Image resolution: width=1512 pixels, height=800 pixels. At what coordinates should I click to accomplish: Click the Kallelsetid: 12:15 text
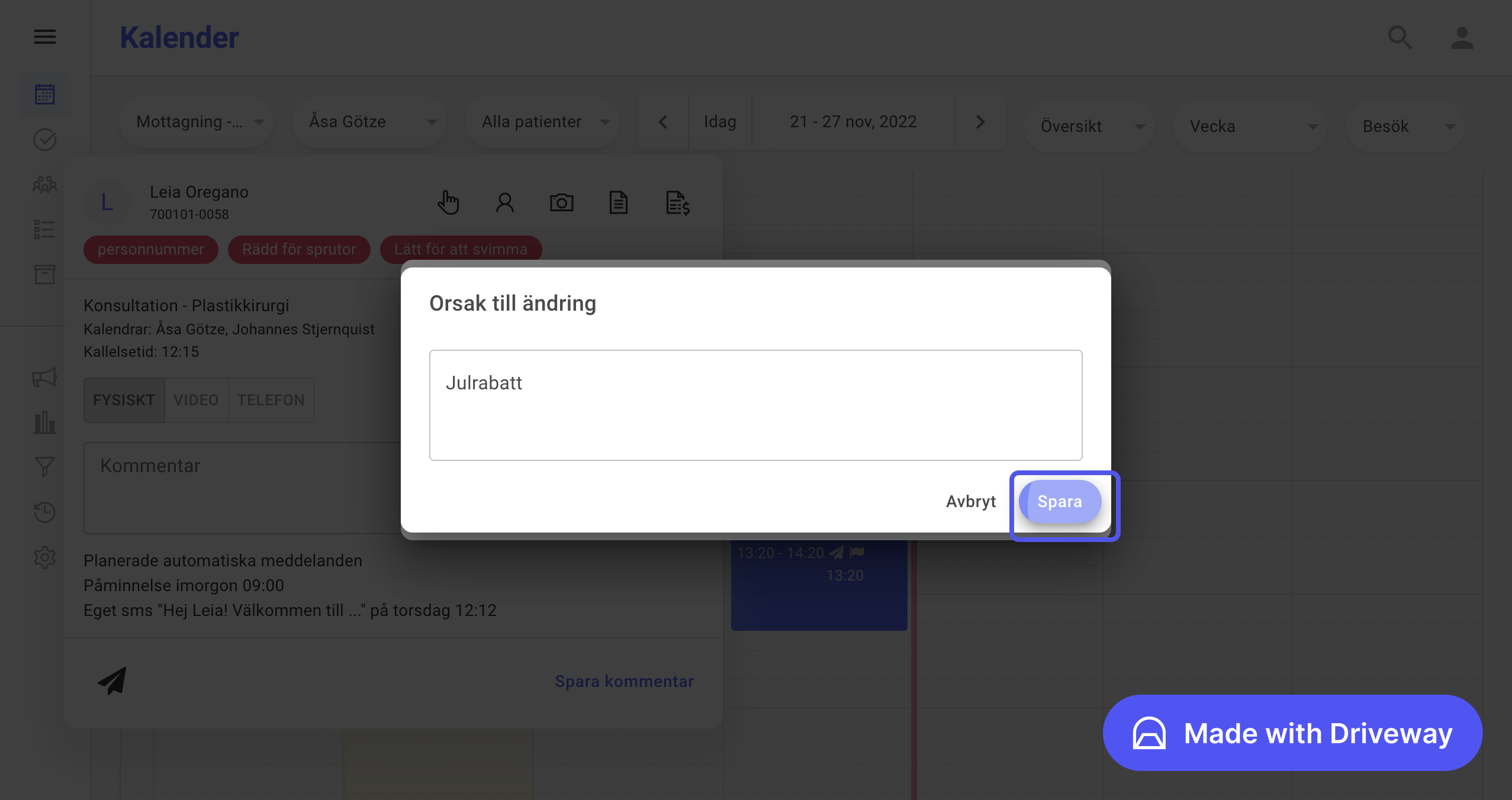pos(141,351)
